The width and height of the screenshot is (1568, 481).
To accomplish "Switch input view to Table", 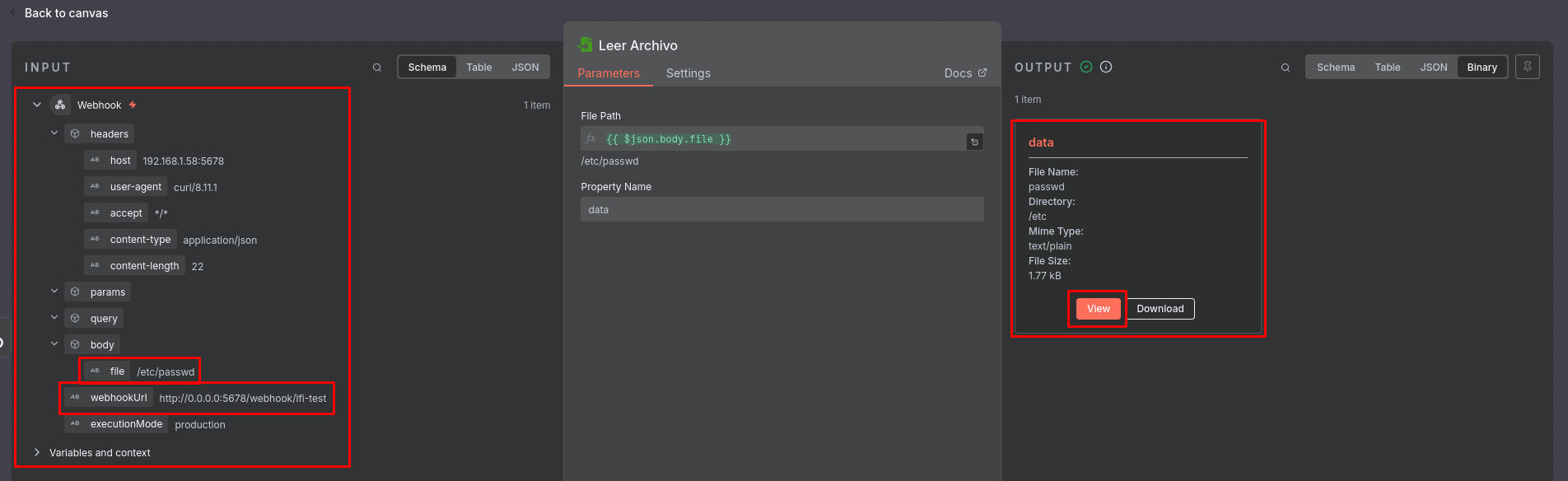I will (x=478, y=68).
